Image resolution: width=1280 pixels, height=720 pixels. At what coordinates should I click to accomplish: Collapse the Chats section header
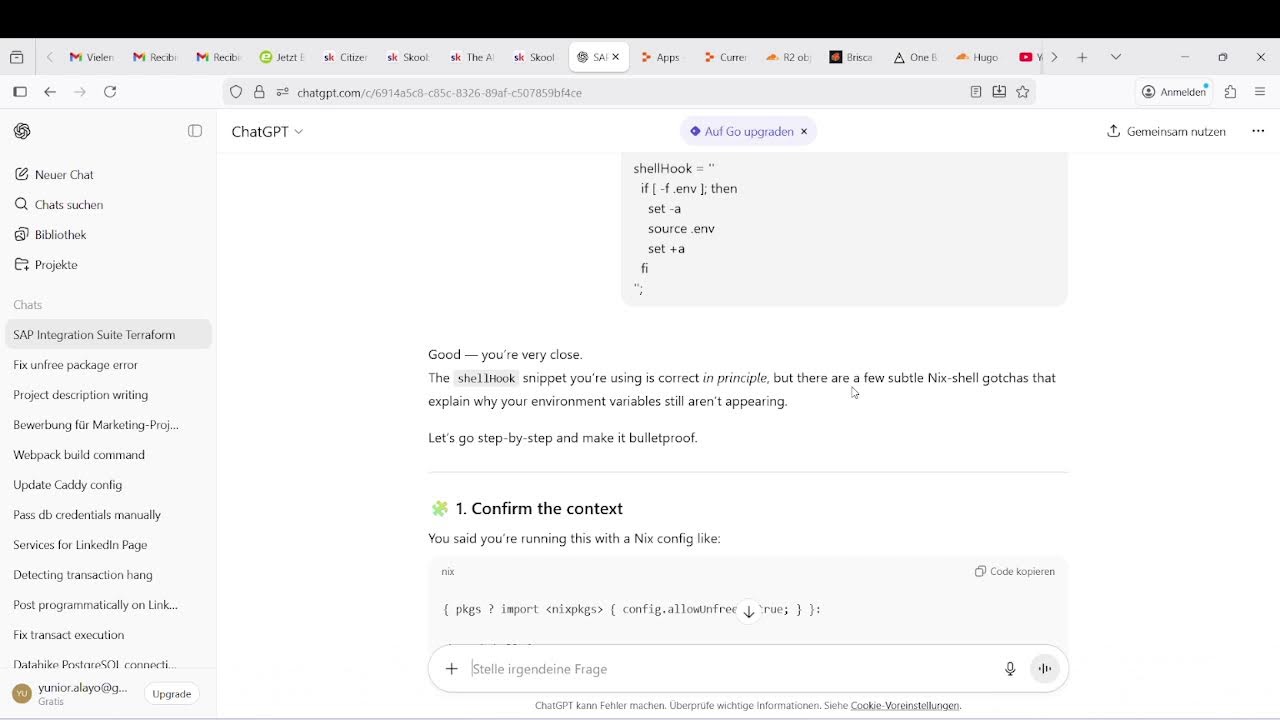pos(27,304)
